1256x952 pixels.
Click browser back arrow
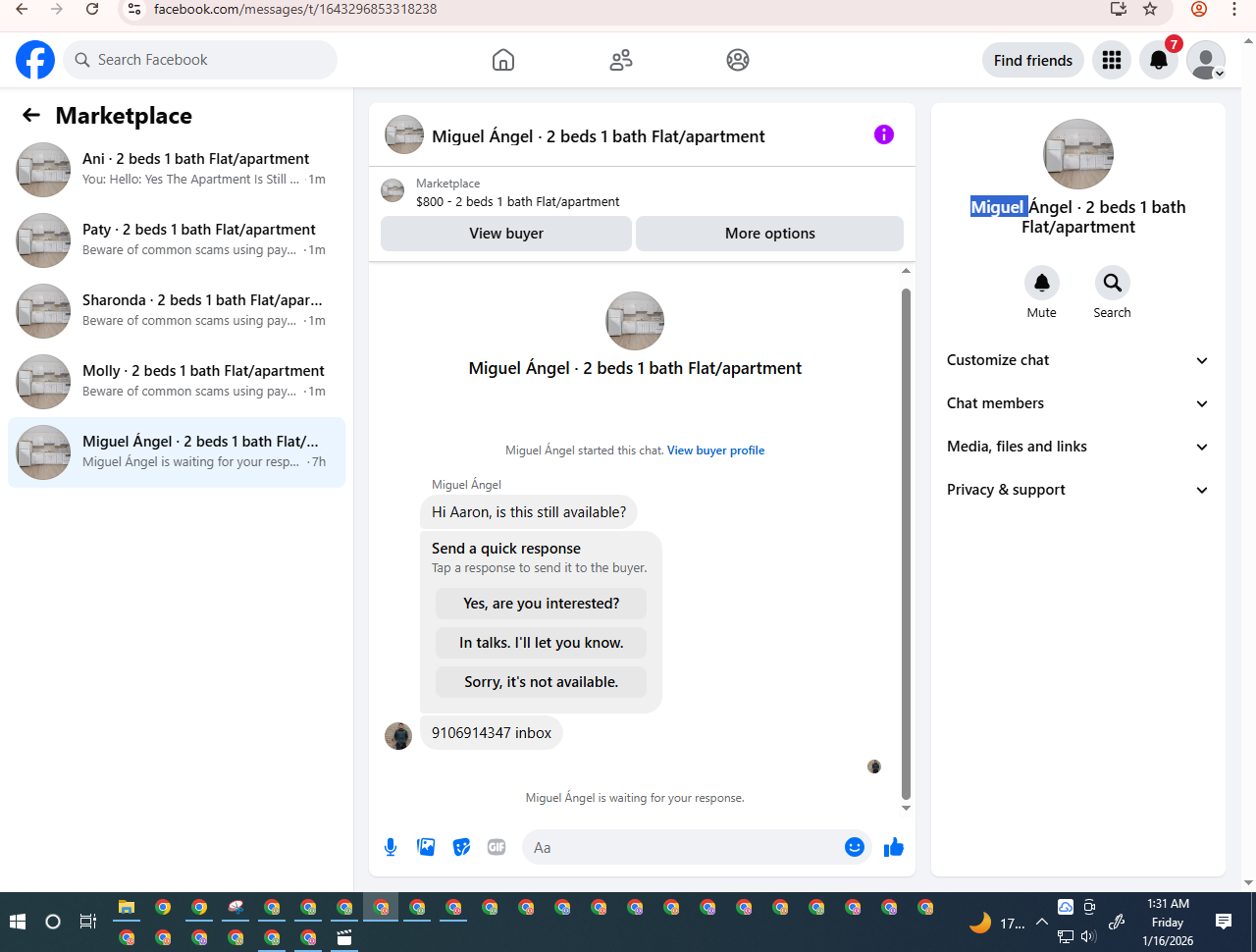22,9
